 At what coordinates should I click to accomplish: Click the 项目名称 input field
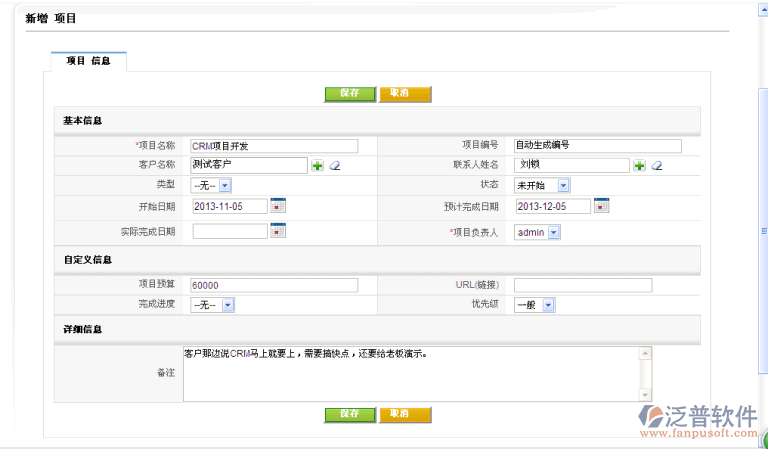point(273,146)
